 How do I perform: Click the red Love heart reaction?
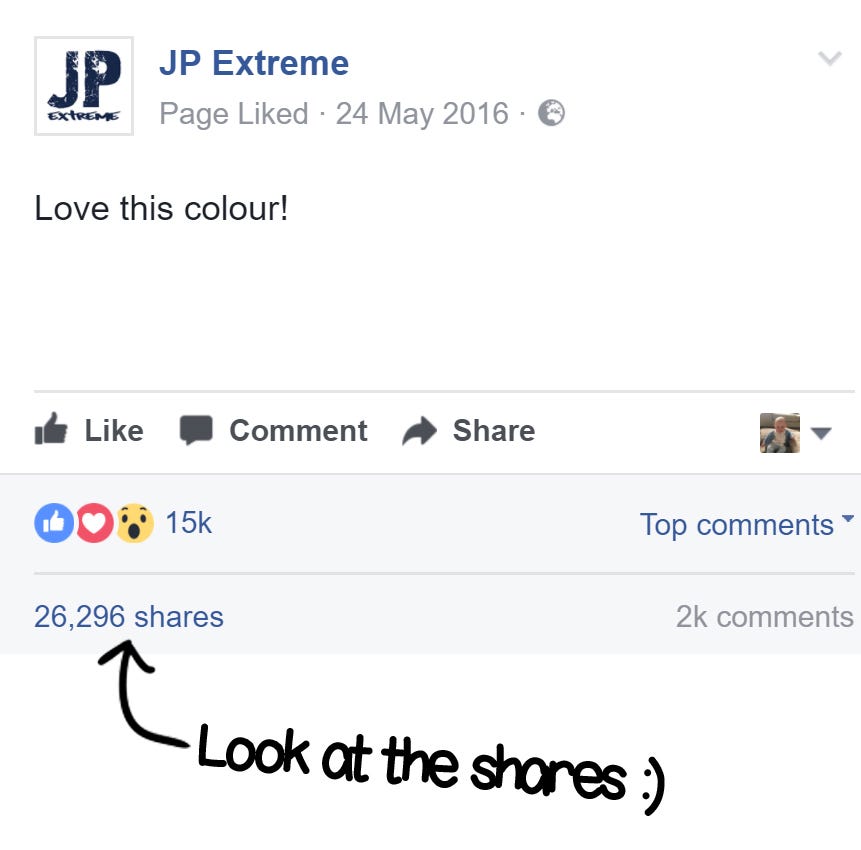pos(94,523)
